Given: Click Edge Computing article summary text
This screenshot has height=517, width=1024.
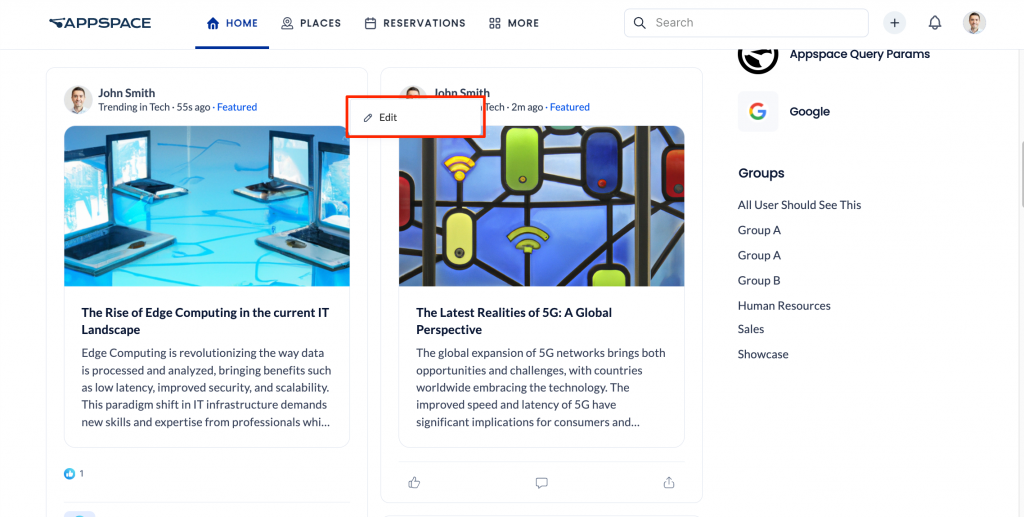Looking at the screenshot, I should [206, 388].
